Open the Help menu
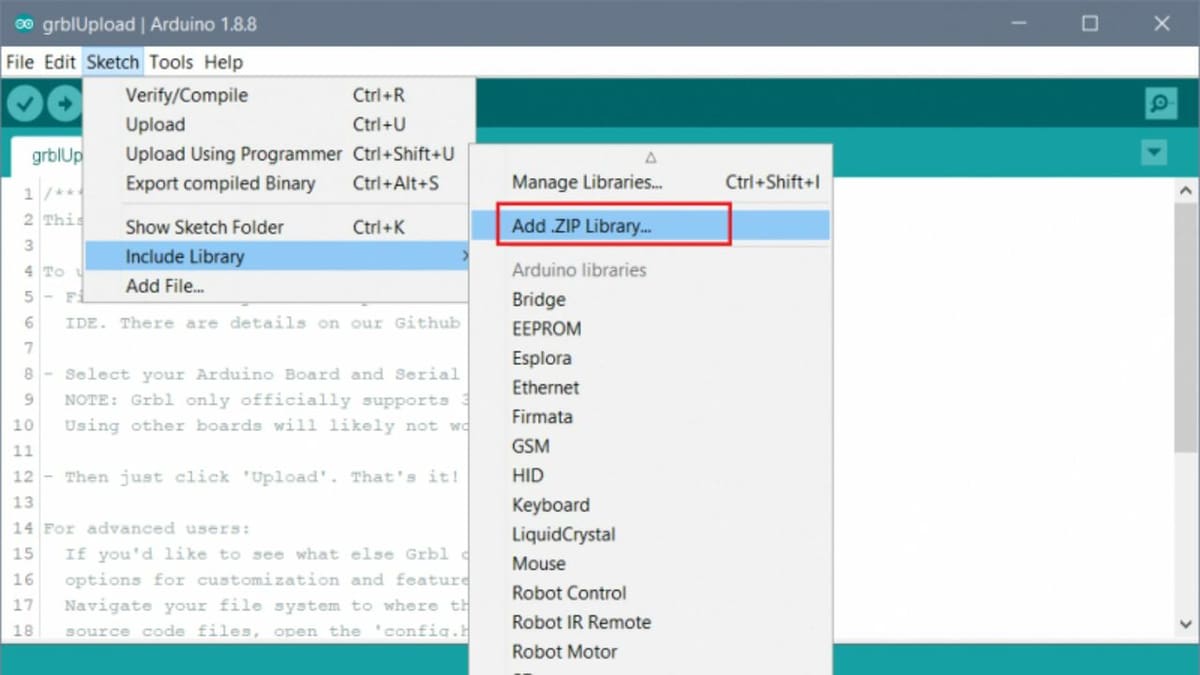 pos(224,62)
